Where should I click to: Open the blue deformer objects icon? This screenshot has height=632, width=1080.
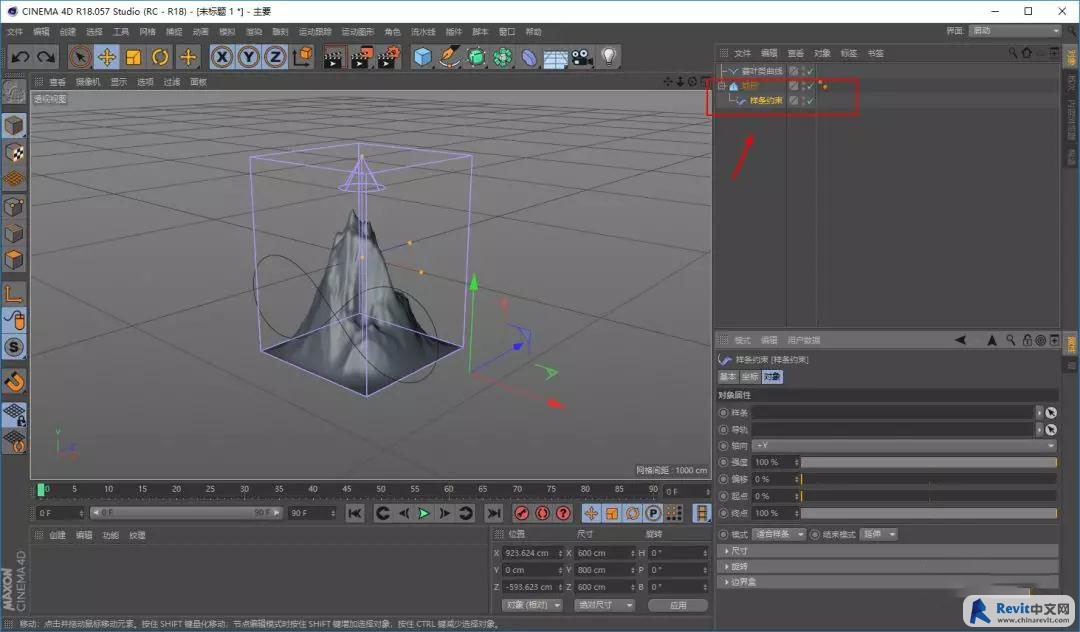point(529,57)
